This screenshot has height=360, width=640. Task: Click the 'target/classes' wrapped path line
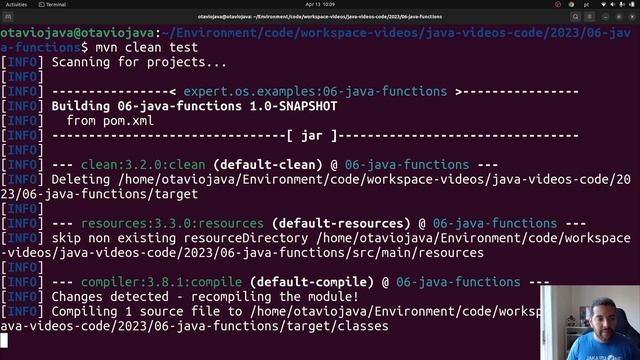click(194, 326)
